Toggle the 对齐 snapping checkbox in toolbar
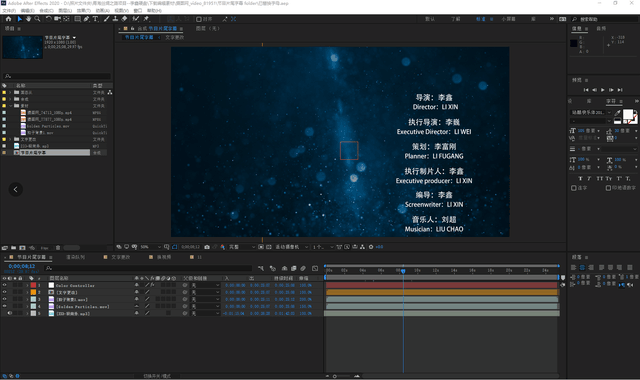 [x=199, y=19]
